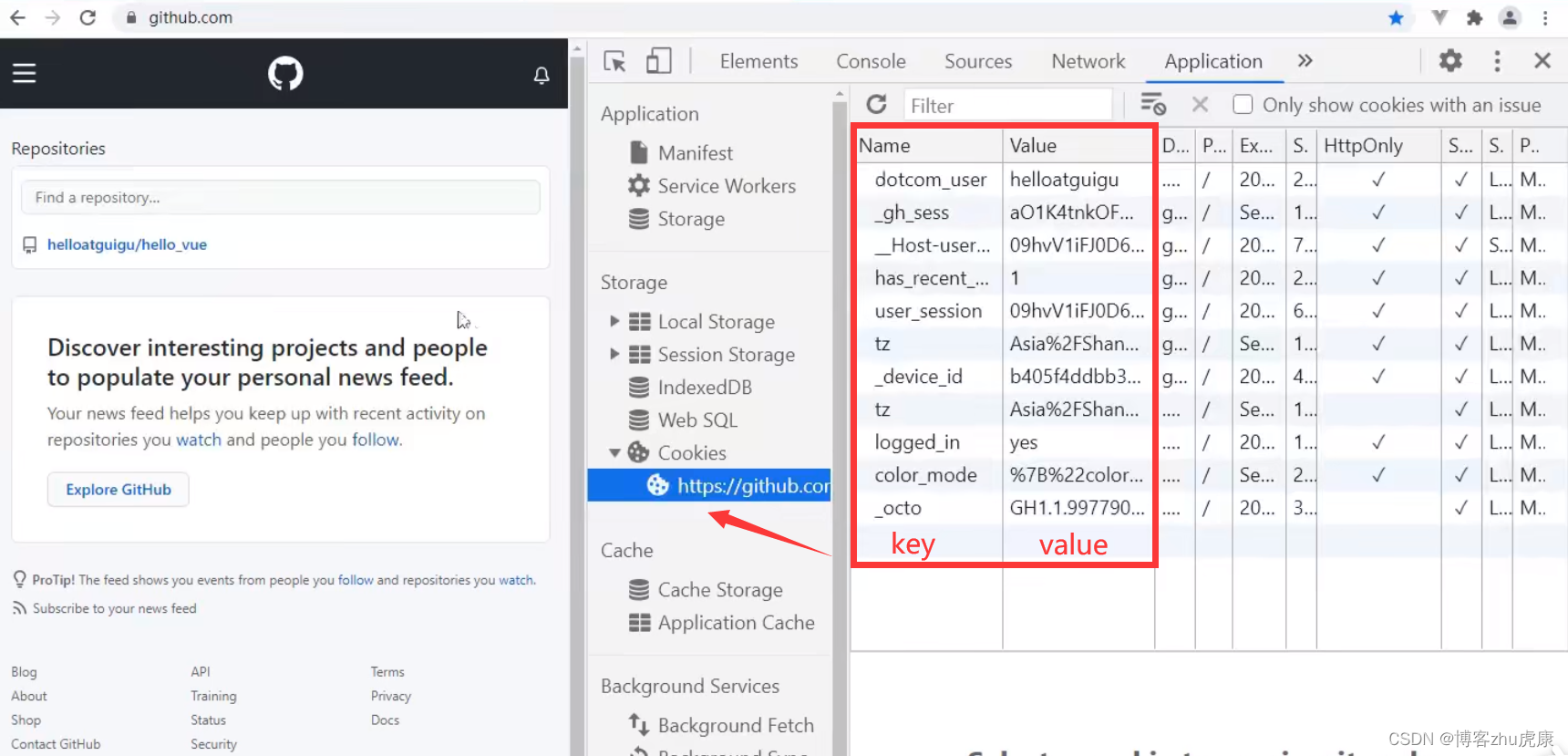The image size is (1568, 756).
Task: Open the Terms footer link
Action: [x=387, y=672]
